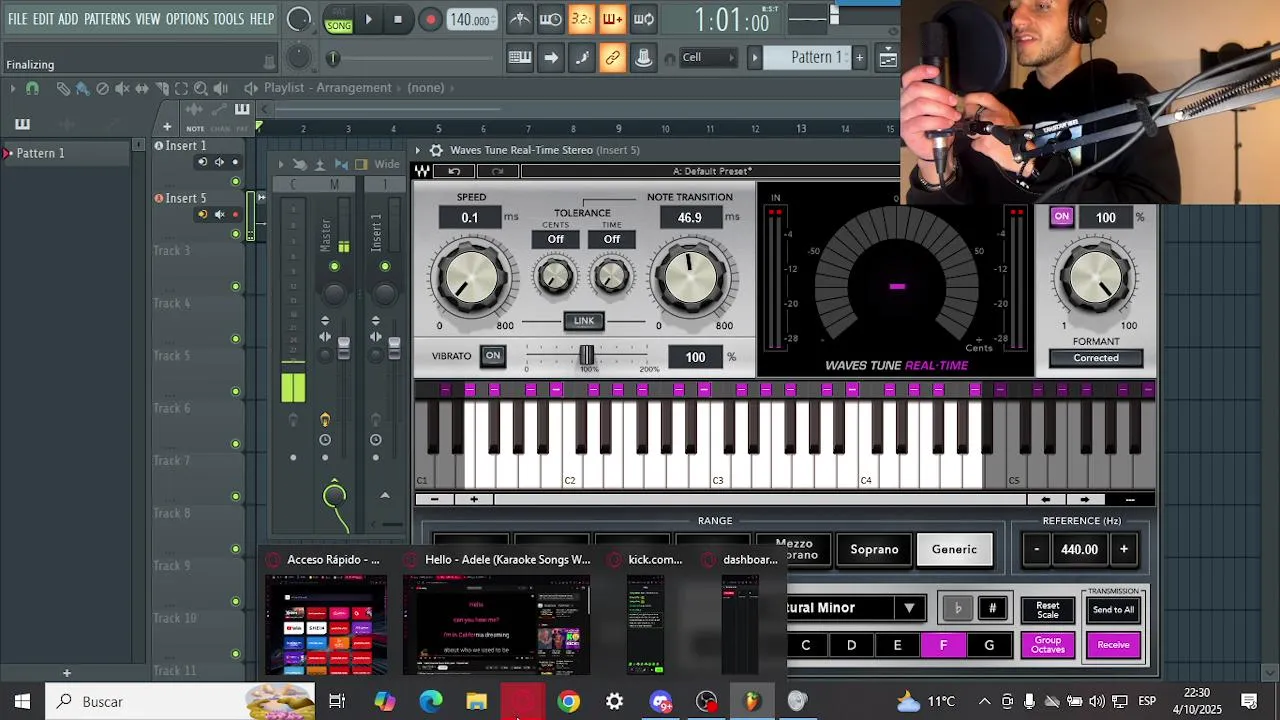
Task: Toggle loop recording icon
Action: tap(644, 19)
